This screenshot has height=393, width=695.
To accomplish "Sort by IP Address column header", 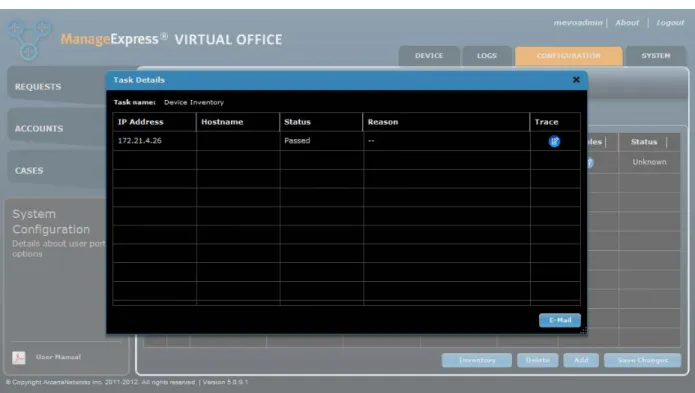I will coord(154,122).
